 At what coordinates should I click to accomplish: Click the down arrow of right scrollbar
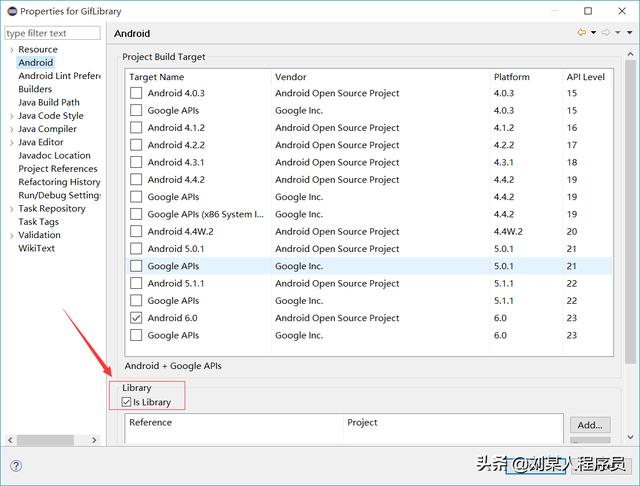630,437
